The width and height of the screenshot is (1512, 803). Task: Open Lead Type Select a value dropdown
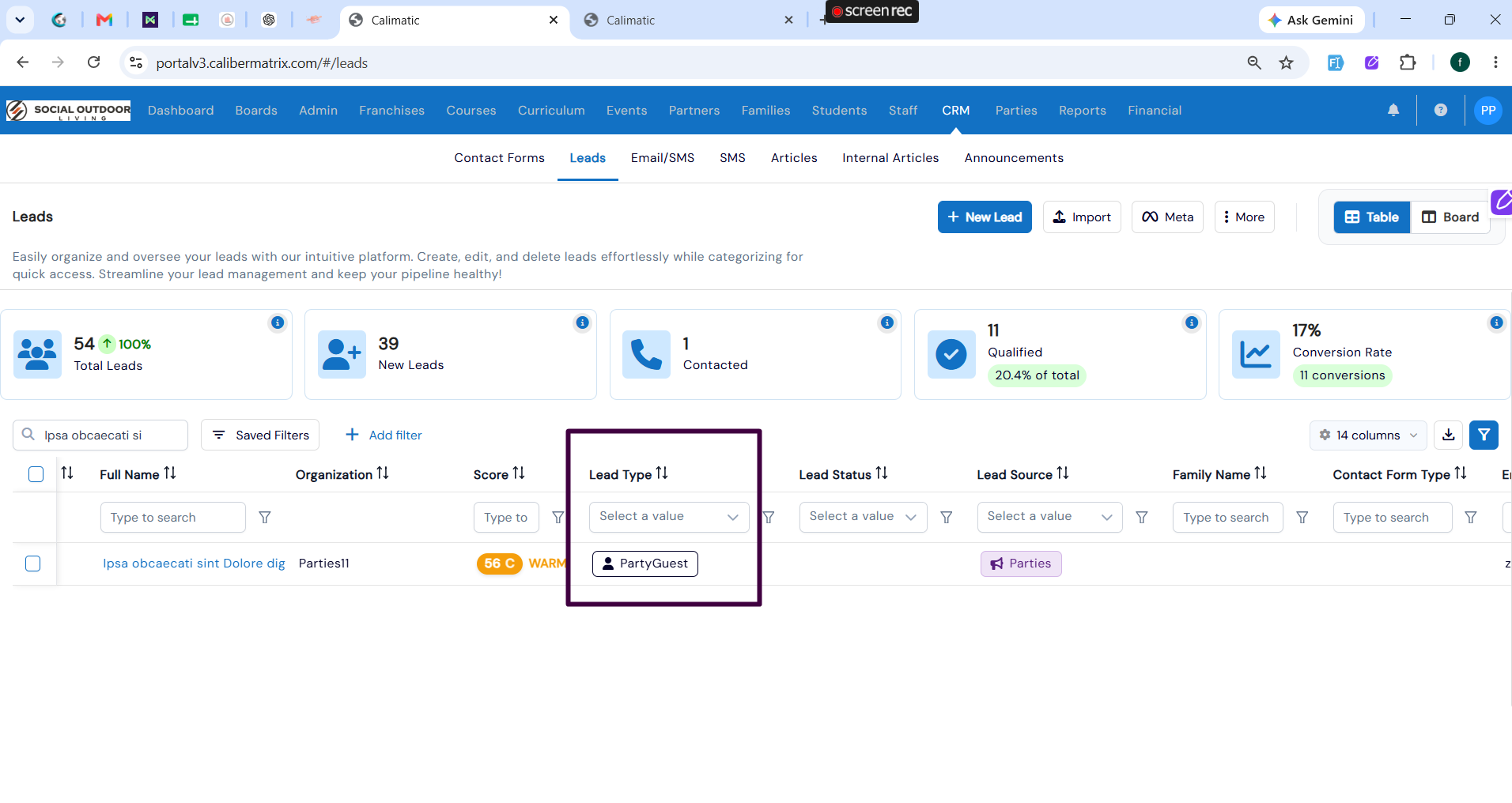[x=669, y=517]
